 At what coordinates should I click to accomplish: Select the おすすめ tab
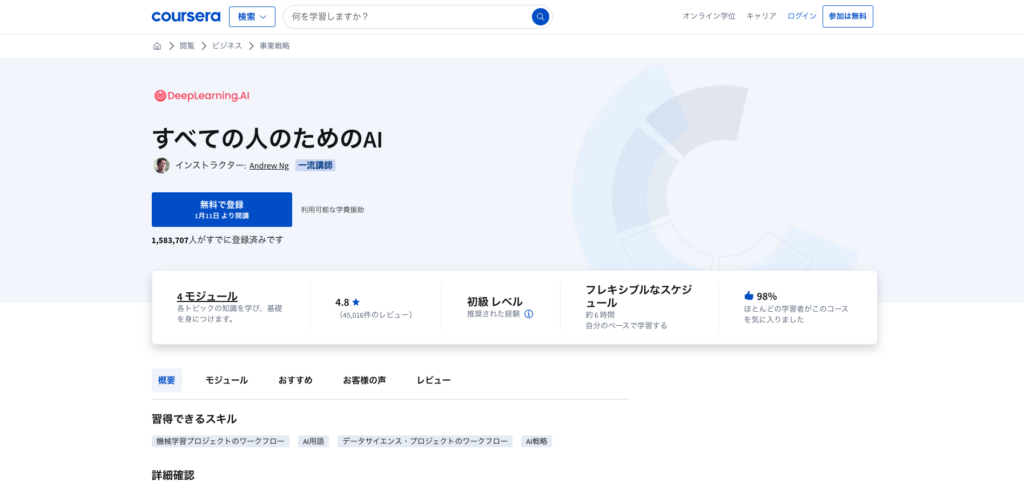pyautogui.click(x=295, y=380)
